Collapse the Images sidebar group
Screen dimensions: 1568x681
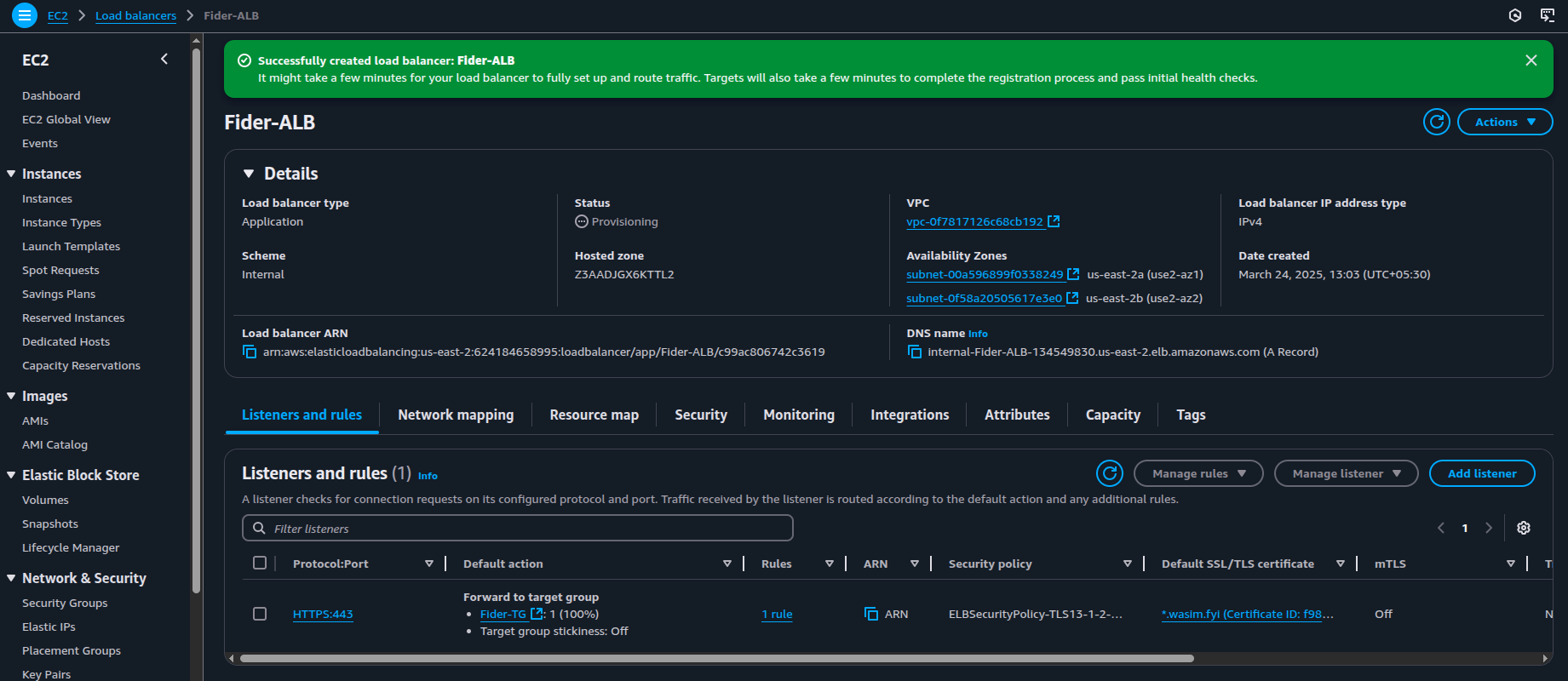(11, 396)
